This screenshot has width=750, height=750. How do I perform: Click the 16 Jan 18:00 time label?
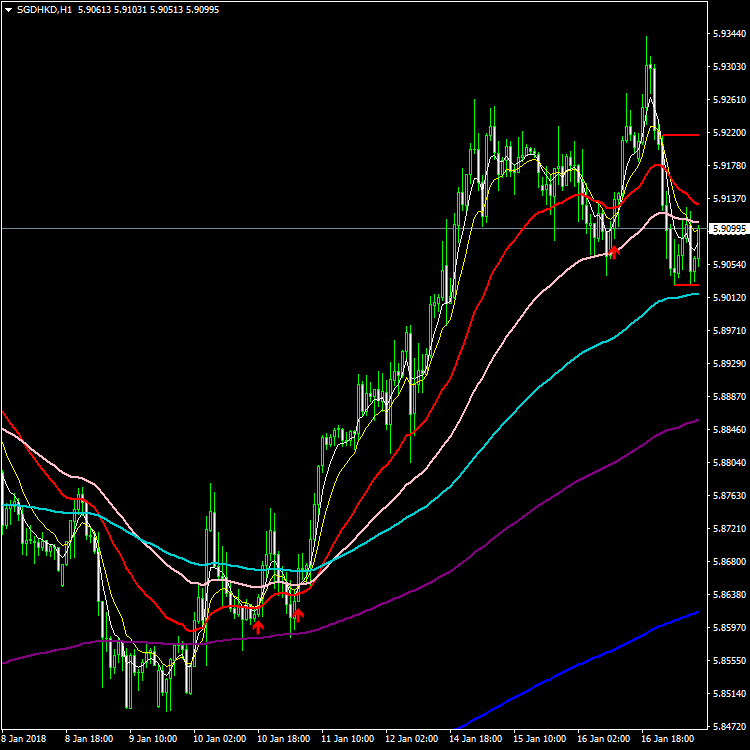pos(668,739)
